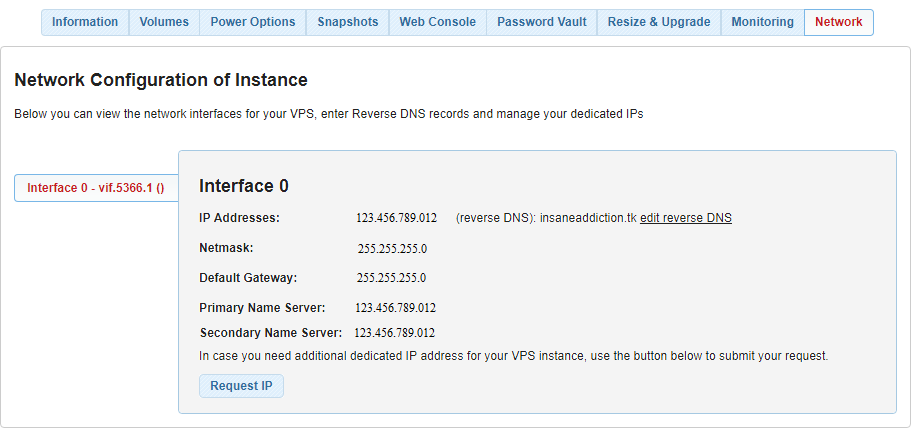Click the Netmask value 255.255.255.0
The image size is (912, 430).
tap(392, 248)
